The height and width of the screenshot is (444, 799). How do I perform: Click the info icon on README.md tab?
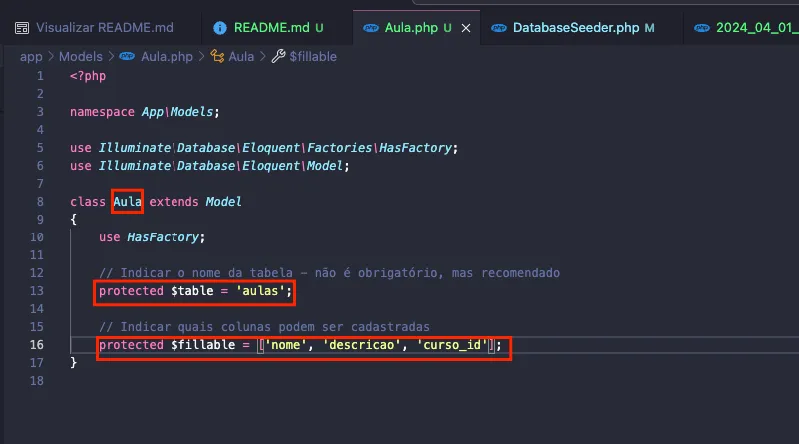click(x=220, y=28)
